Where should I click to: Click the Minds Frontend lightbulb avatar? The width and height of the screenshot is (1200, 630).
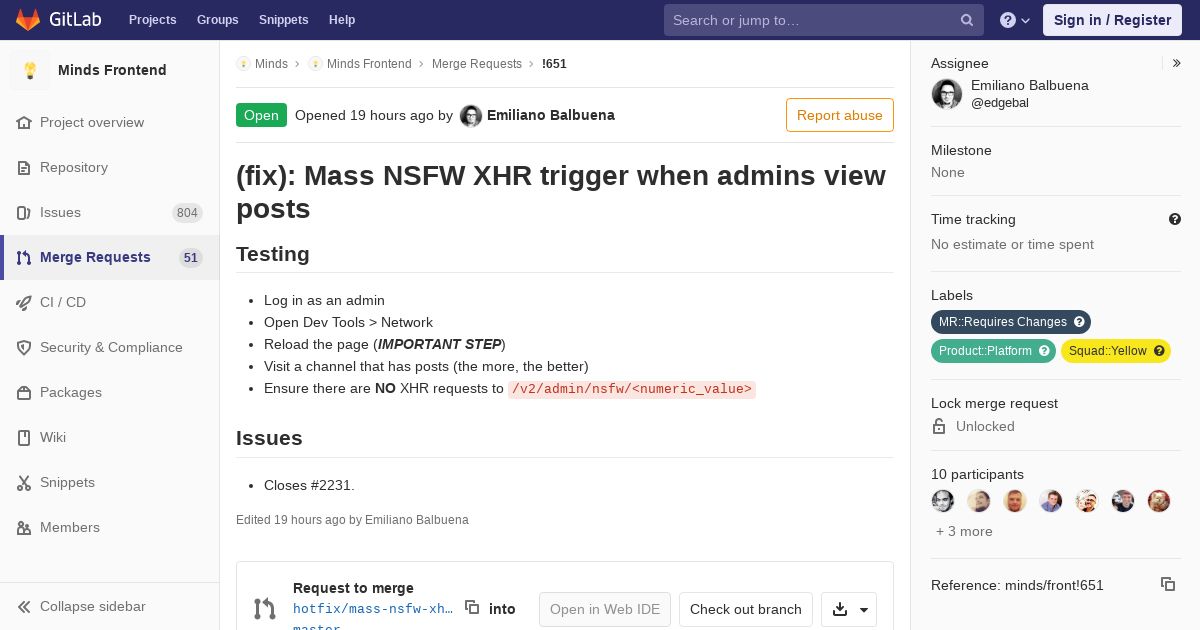(30, 70)
